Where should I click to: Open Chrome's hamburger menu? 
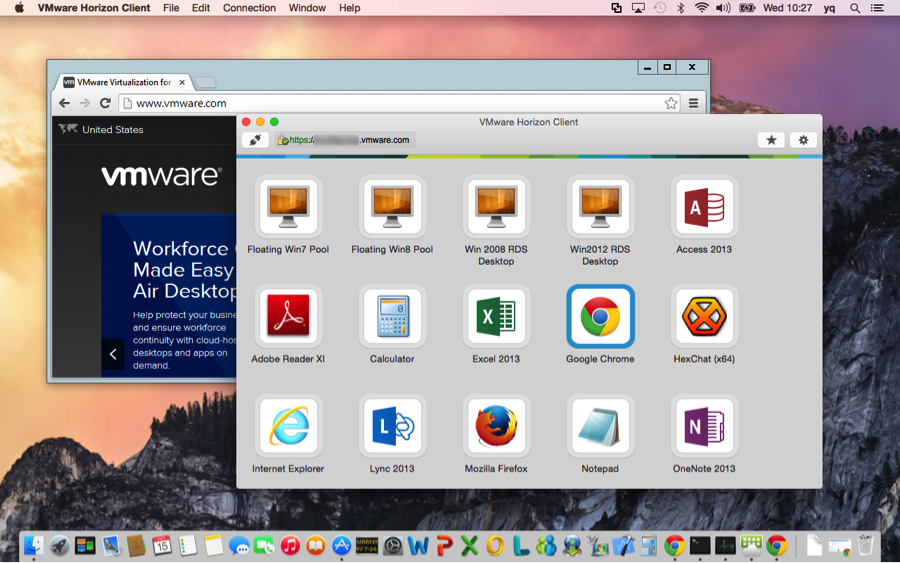click(693, 103)
